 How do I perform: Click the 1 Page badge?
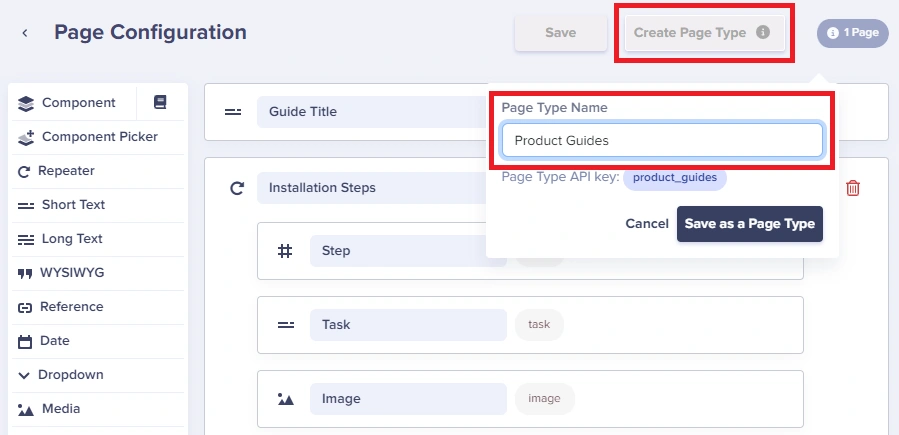point(853,33)
